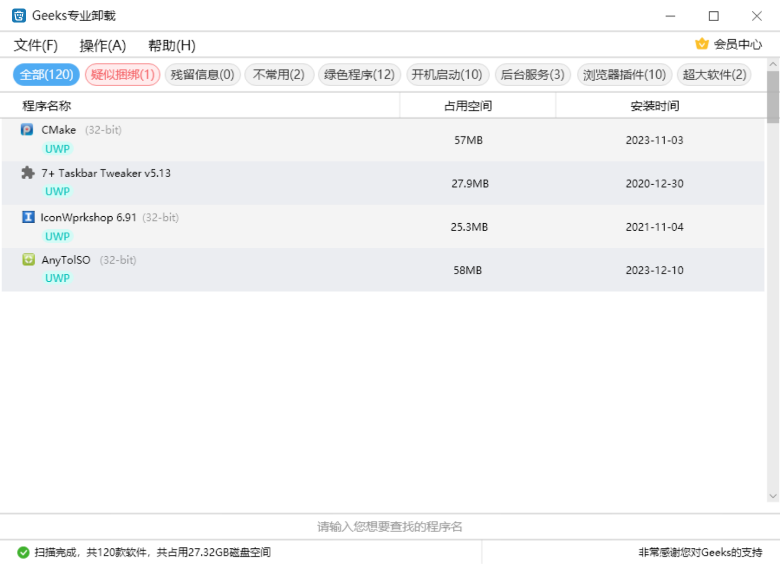780x566 pixels.
Task: Click the UWP tag under 7+ Taskbar Tweaker
Action: (x=57, y=191)
